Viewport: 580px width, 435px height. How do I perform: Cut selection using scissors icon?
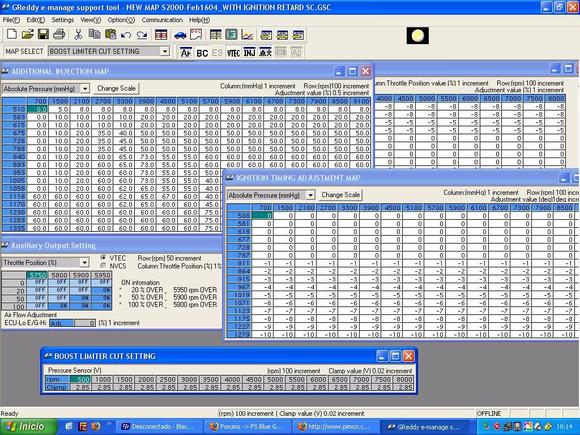click(x=78, y=35)
